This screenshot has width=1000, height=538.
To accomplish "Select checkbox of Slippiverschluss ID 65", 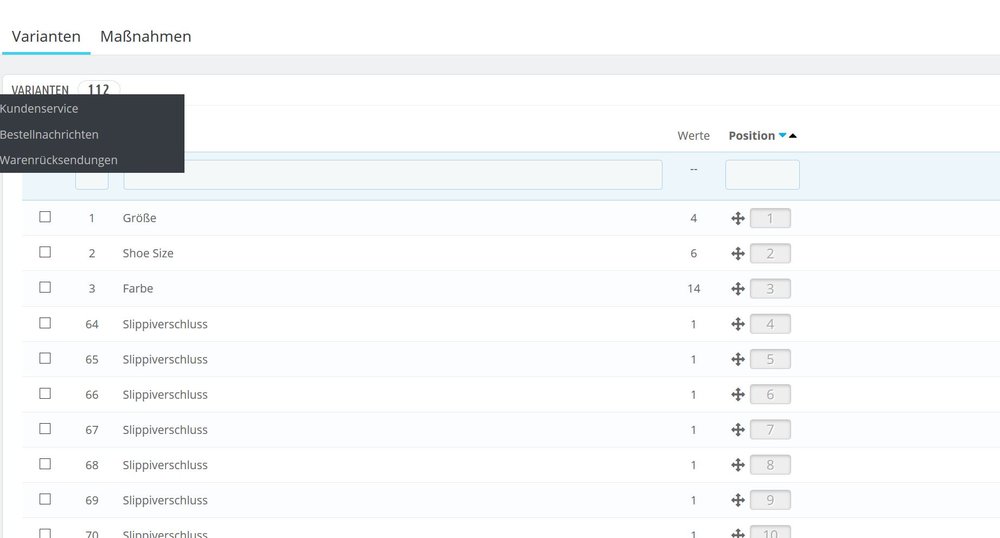I will point(45,358).
